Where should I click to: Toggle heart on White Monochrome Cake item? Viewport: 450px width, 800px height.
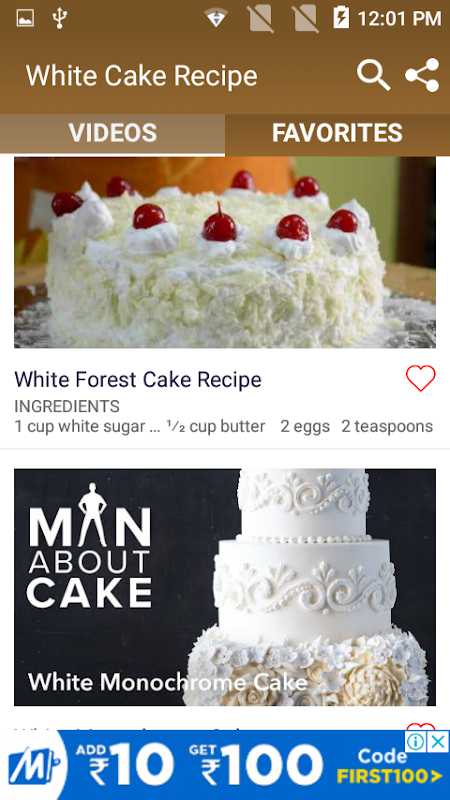420,726
